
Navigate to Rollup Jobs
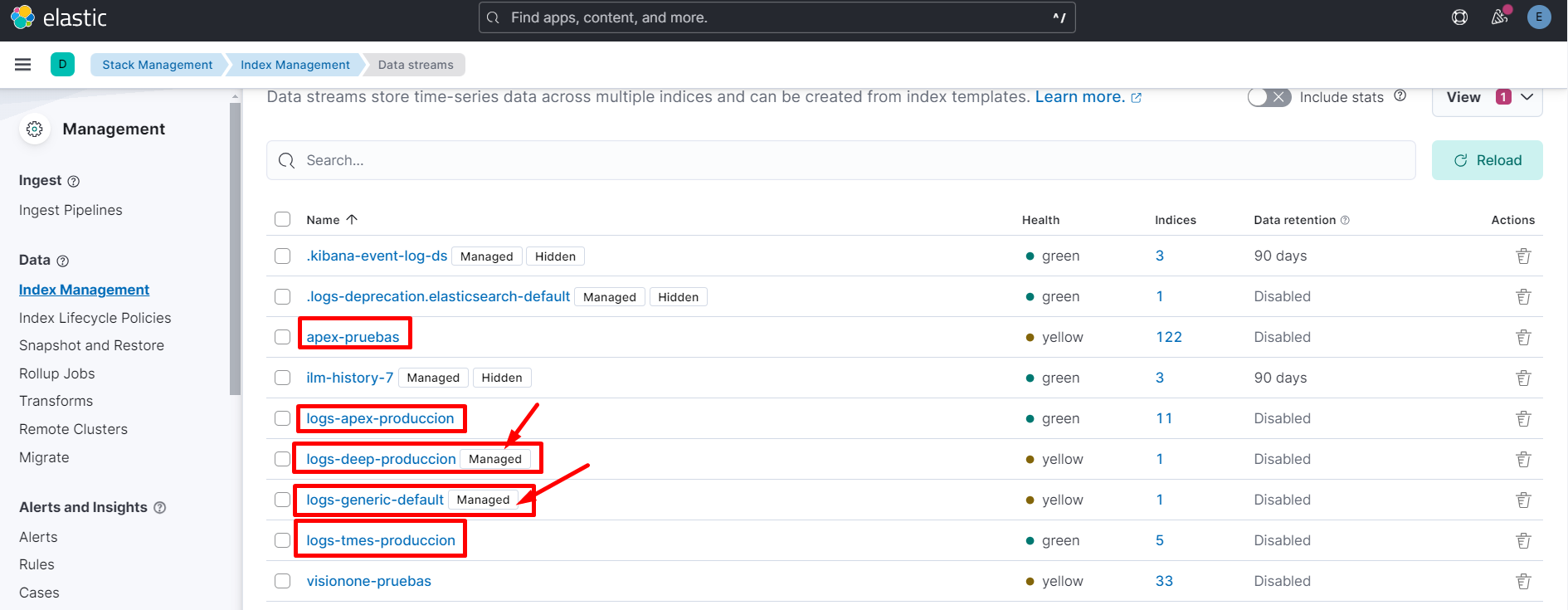click(x=57, y=373)
